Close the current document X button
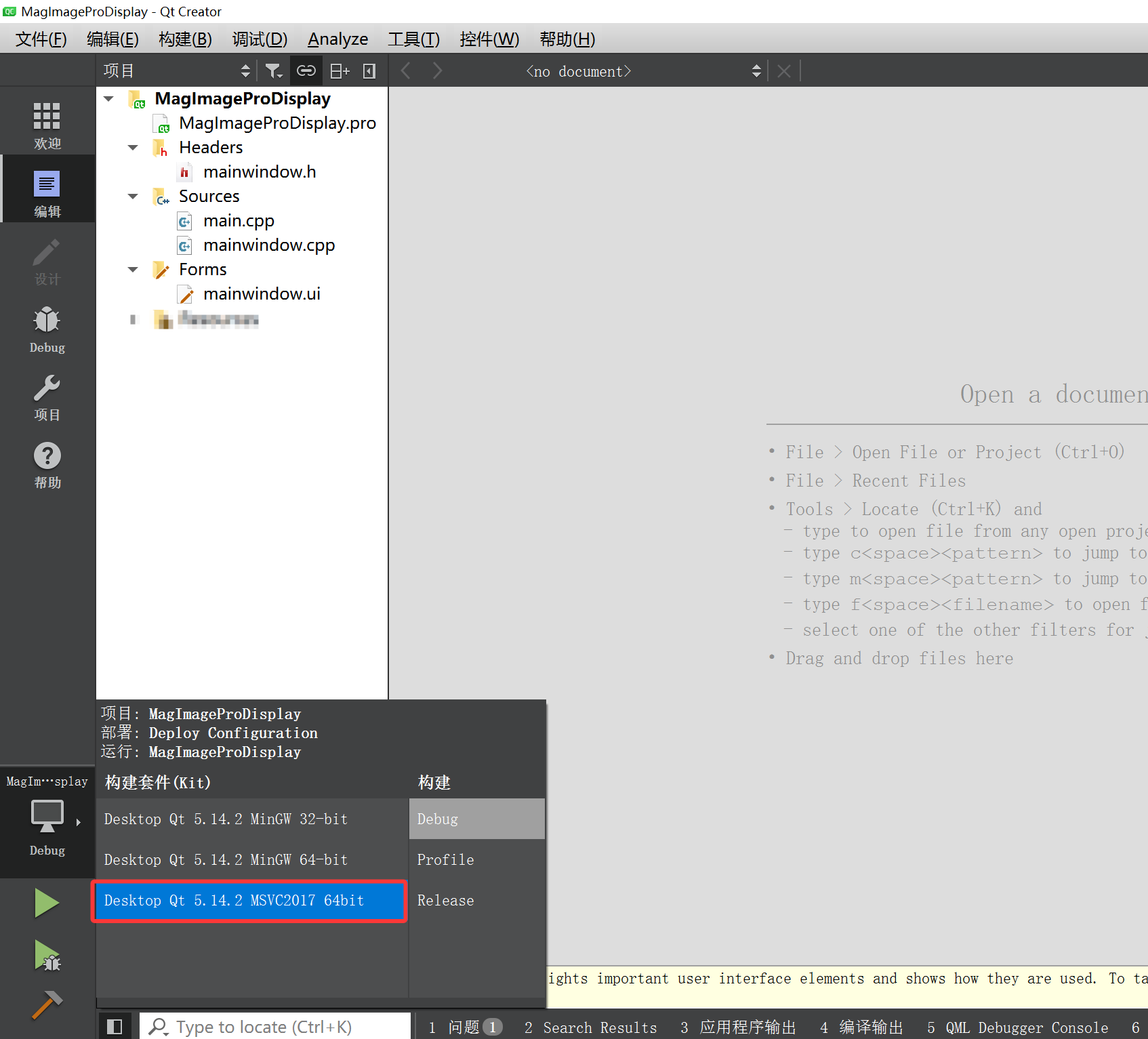The width and height of the screenshot is (1148, 1039). click(x=784, y=71)
